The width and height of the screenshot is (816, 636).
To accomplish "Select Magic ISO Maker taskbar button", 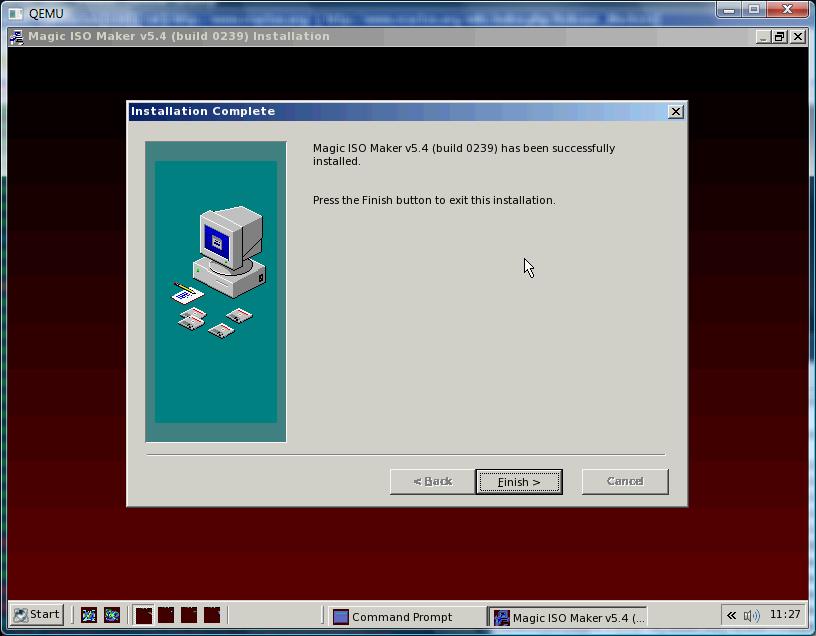I will coord(570,617).
